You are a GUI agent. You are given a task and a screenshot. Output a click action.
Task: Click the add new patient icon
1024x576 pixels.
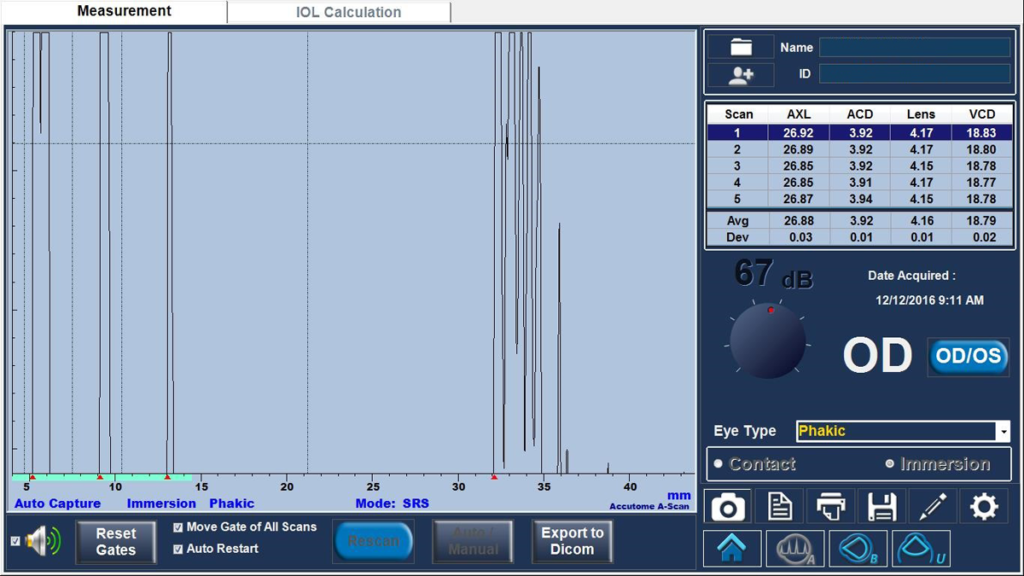point(739,74)
